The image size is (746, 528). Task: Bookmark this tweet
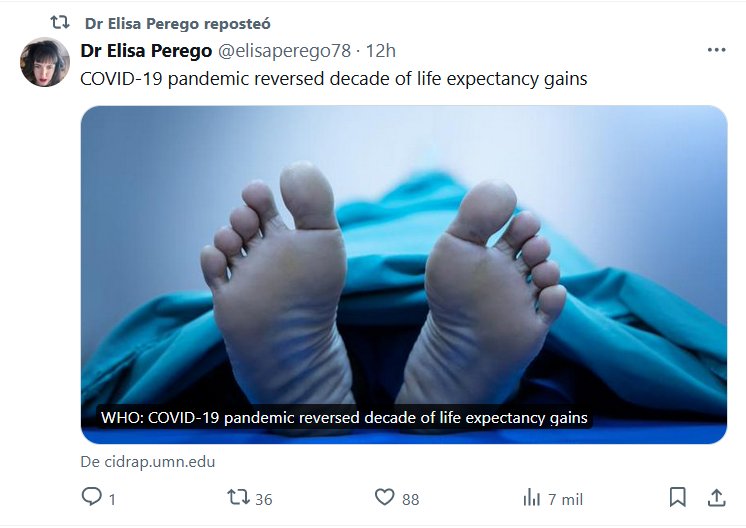(677, 498)
